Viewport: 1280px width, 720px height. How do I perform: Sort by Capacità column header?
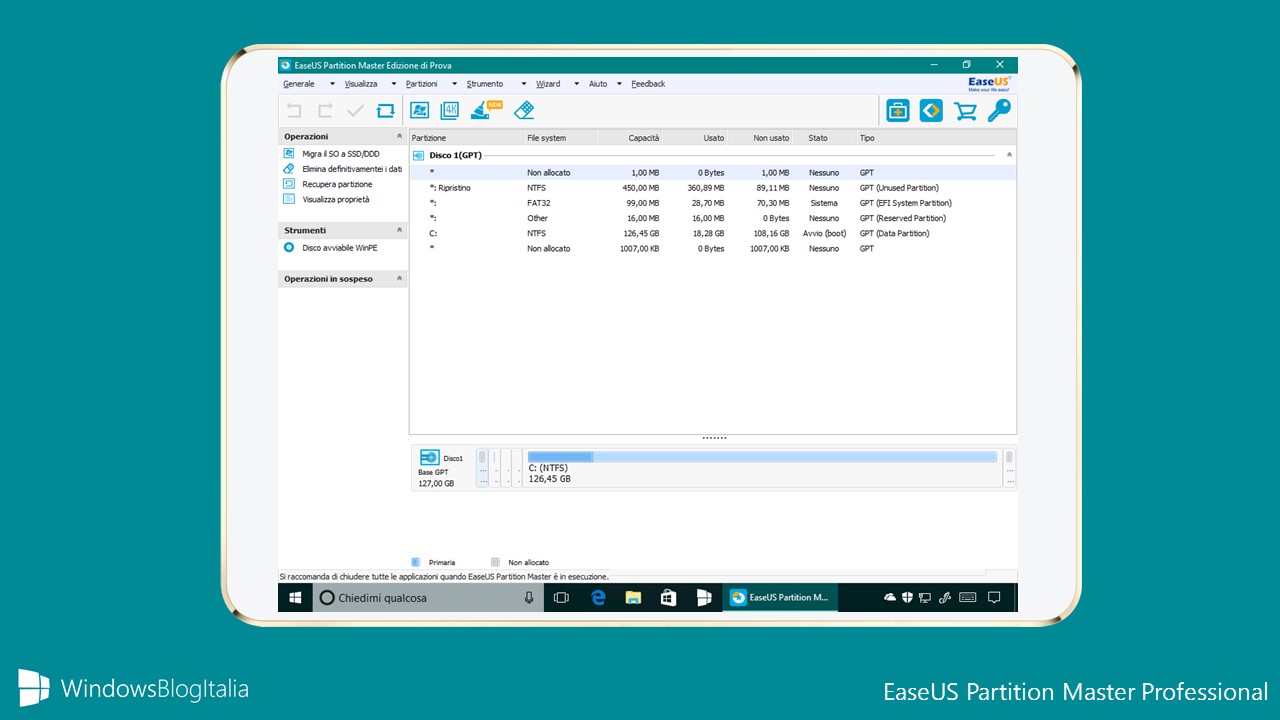pos(631,138)
